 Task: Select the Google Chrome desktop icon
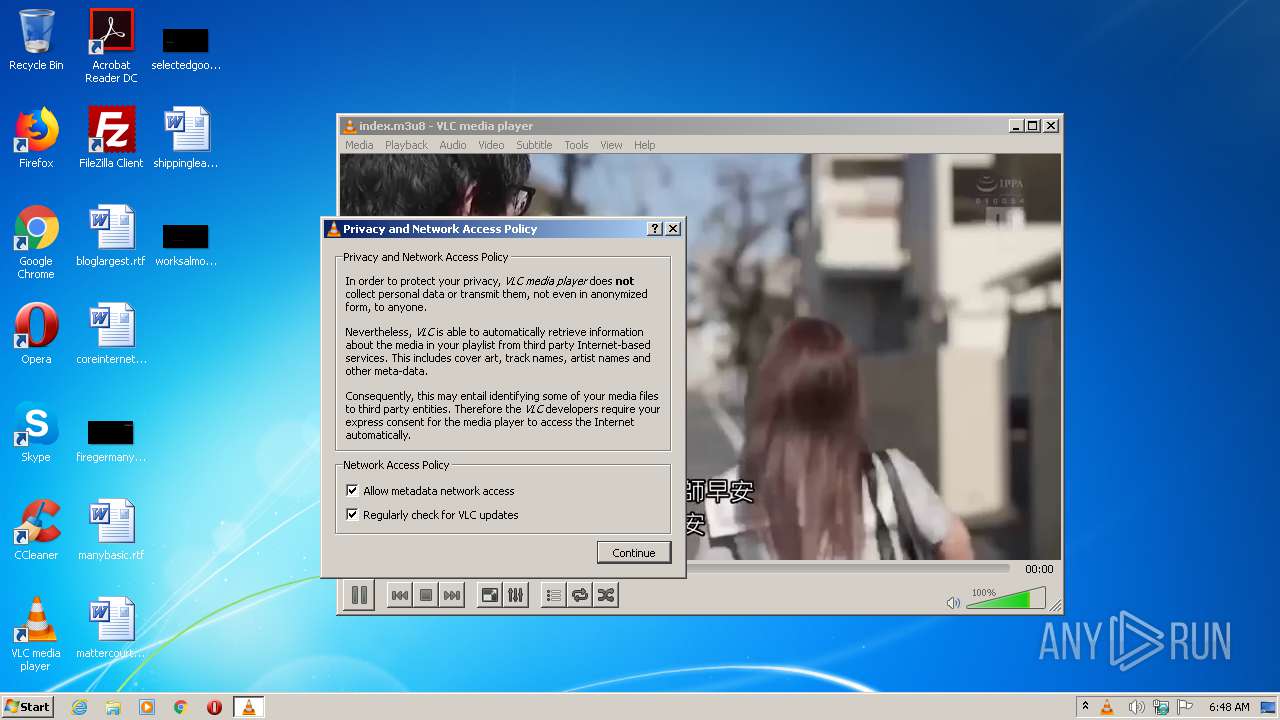[36, 242]
